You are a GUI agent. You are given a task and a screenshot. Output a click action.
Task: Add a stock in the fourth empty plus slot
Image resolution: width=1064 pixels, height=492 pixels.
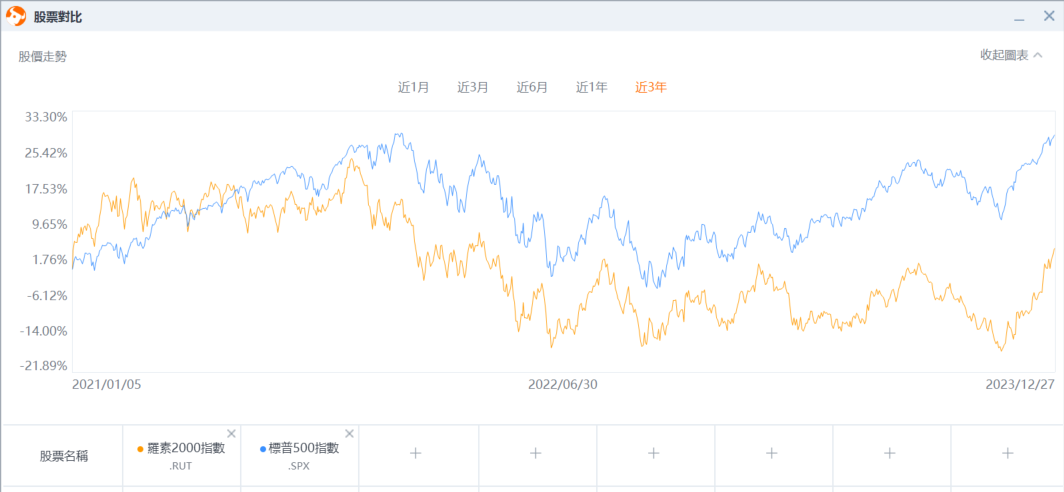point(772,453)
